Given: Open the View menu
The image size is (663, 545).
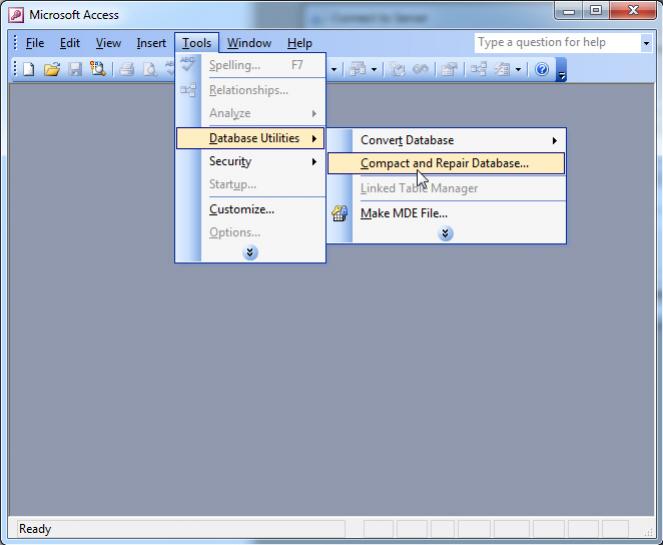Looking at the screenshot, I should (x=108, y=43).
